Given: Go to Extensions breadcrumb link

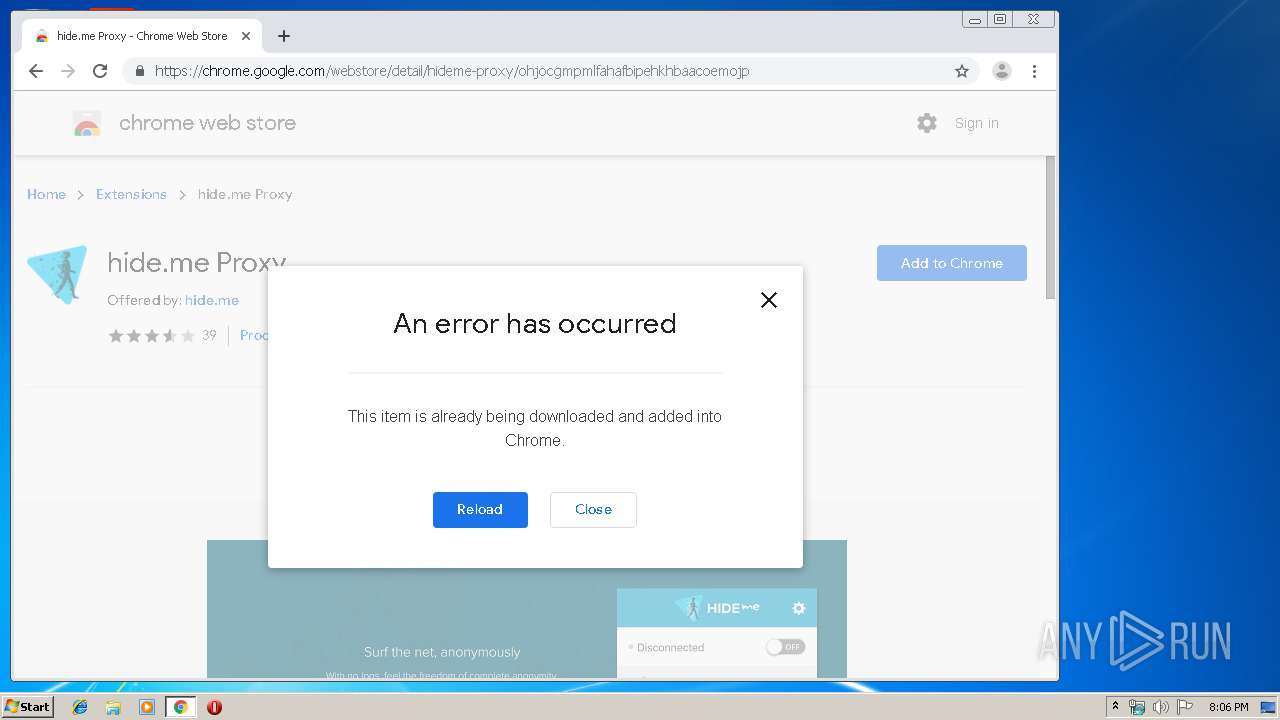Looking at the screenshot, I should (x=131, y=194).
